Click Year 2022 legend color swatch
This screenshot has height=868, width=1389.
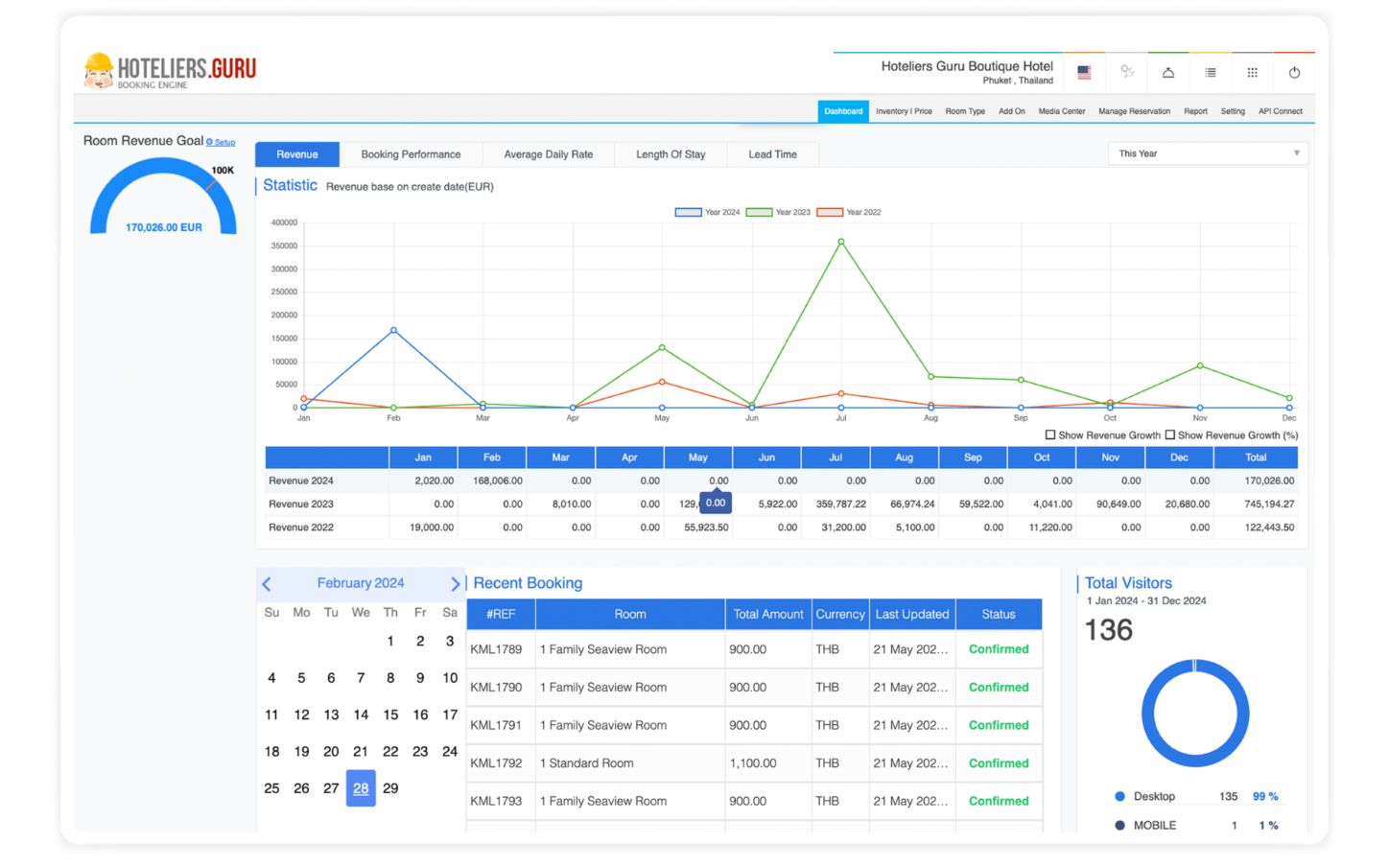pyautogui.click(x=830, y=213)
